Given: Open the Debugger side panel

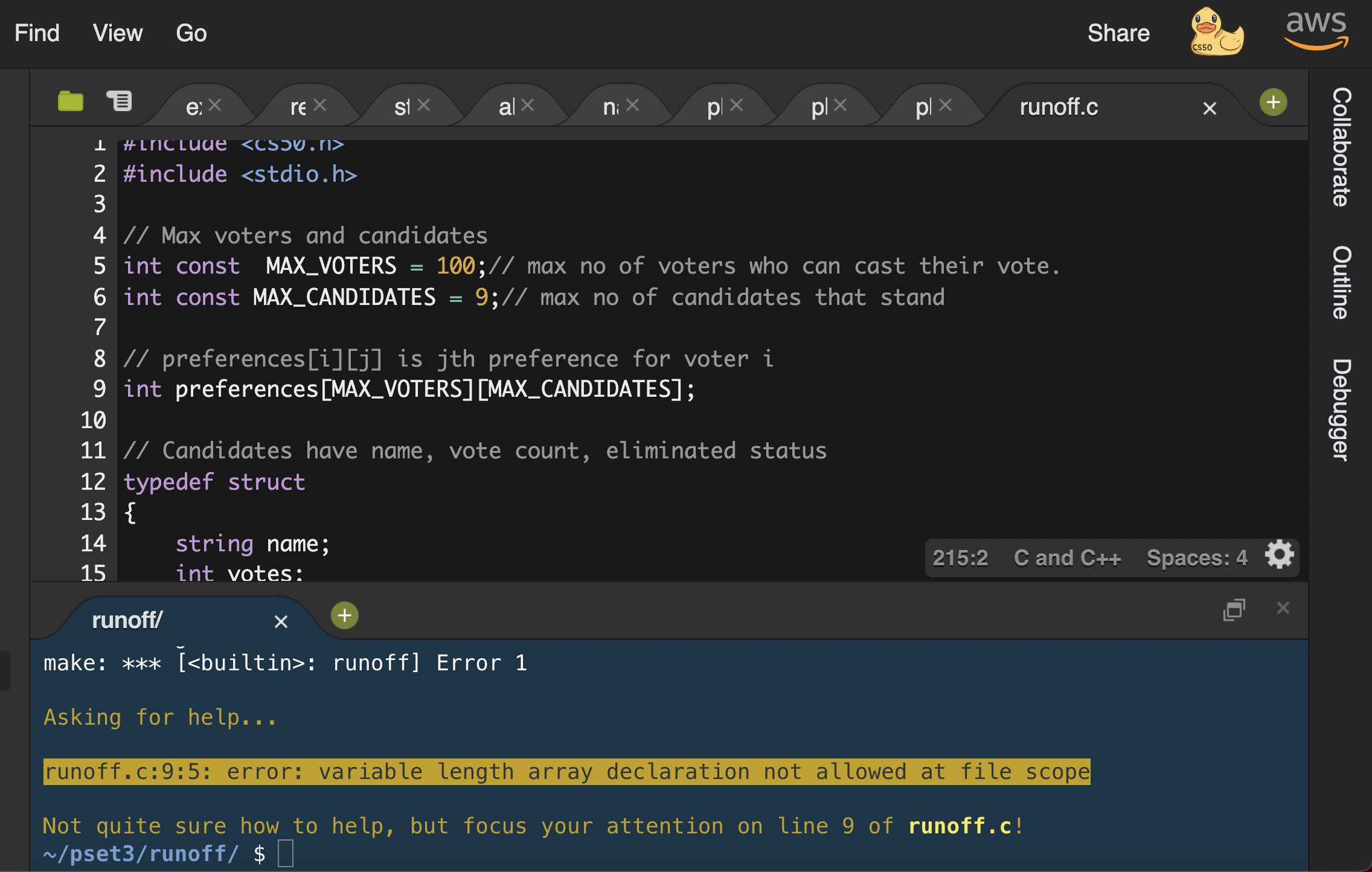Looking at the screenshot, I should [1342, 410].
